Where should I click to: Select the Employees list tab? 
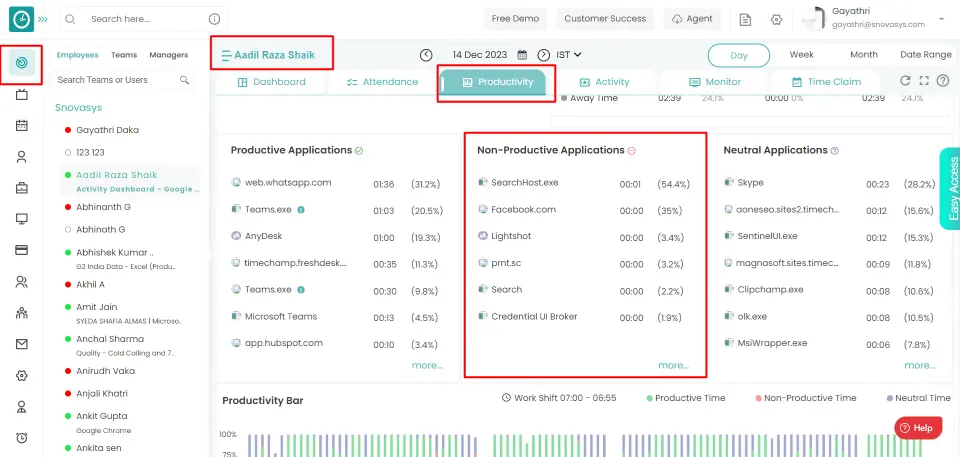[x=78, y=55]
